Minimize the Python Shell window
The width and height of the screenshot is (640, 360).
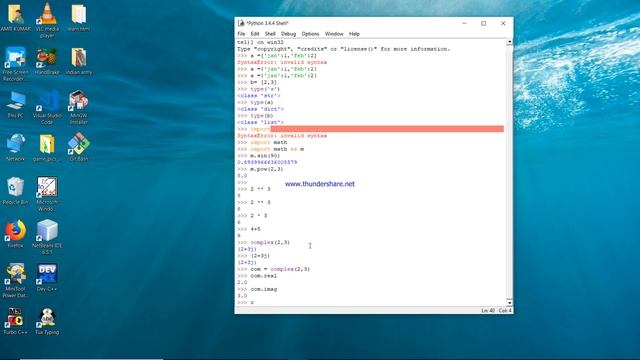click(x=464, y=23)
